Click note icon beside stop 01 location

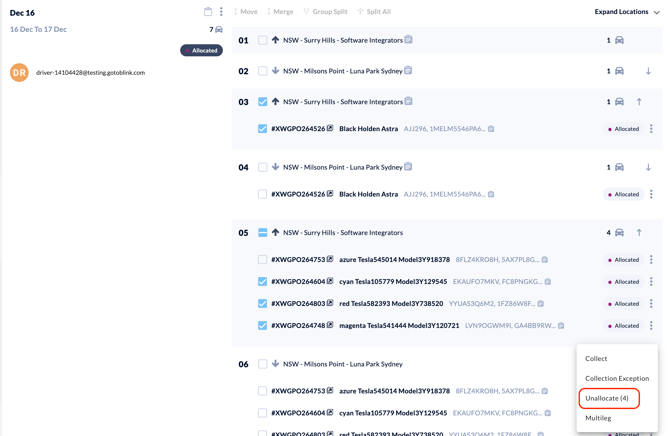click(409, 40)
